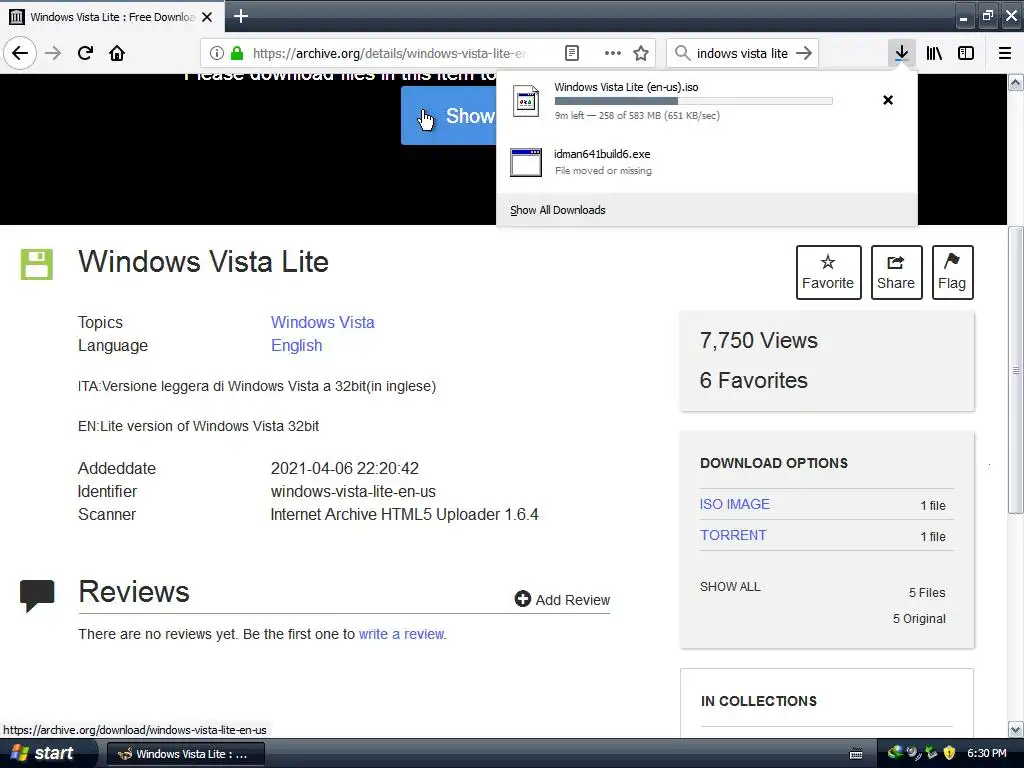Click the green floppy disk software icon
1024x768 pixels.
[x=37, y=264]
